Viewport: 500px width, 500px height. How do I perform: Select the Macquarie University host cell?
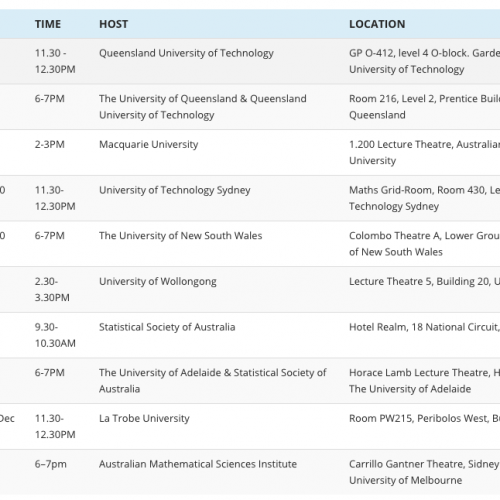[x=149, y=145]
